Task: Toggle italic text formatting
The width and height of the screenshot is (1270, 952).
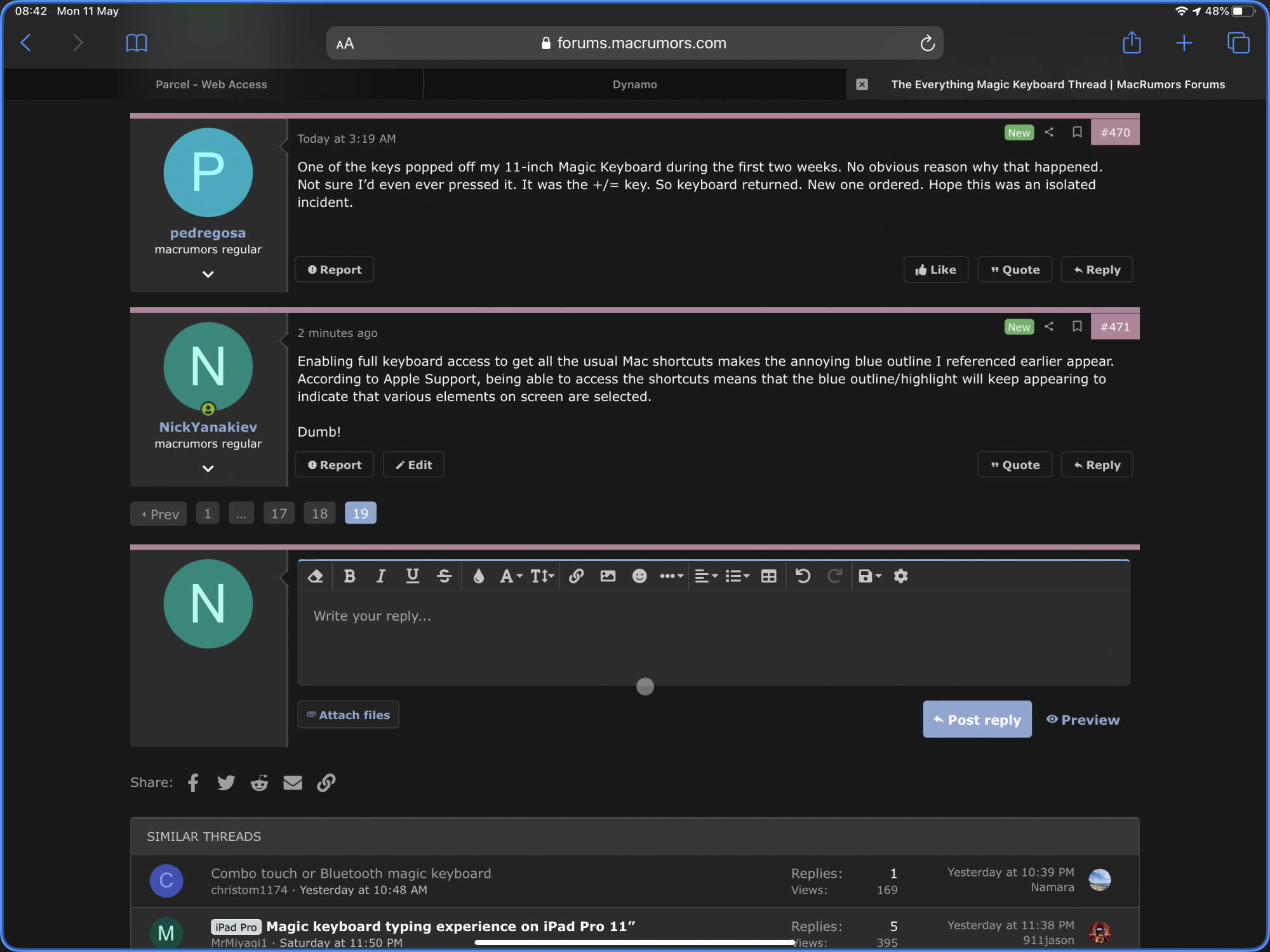Action: 380,576
